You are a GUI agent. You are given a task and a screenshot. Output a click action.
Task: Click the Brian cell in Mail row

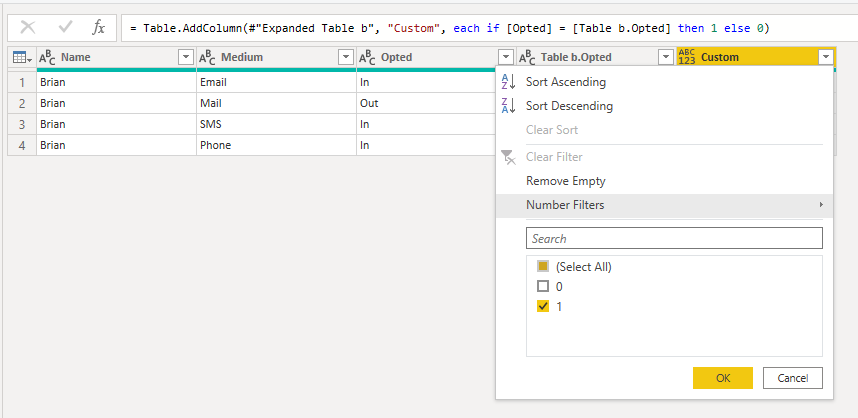pos(117,103)
